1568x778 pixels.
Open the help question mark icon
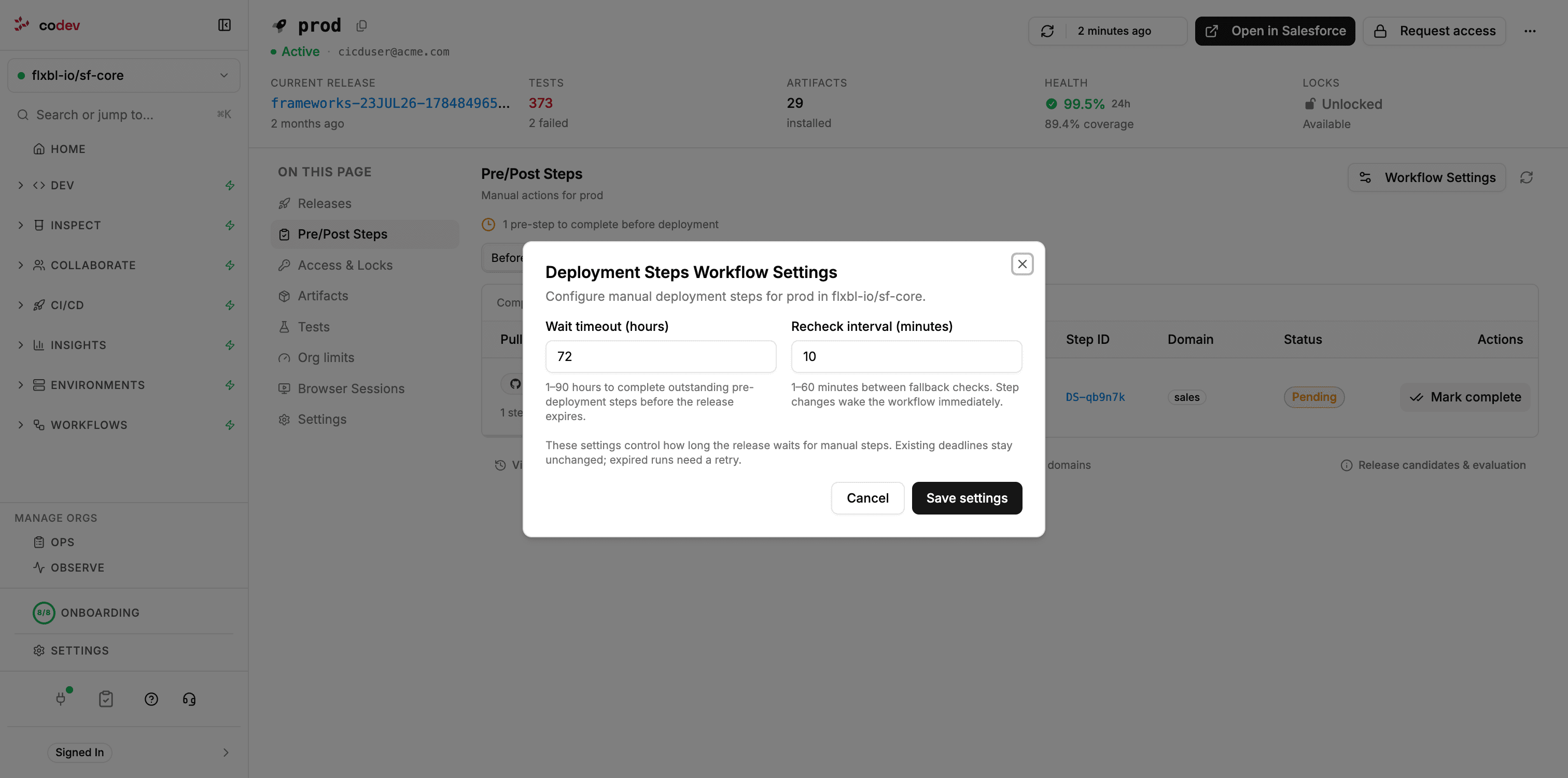tap(151, 699)
